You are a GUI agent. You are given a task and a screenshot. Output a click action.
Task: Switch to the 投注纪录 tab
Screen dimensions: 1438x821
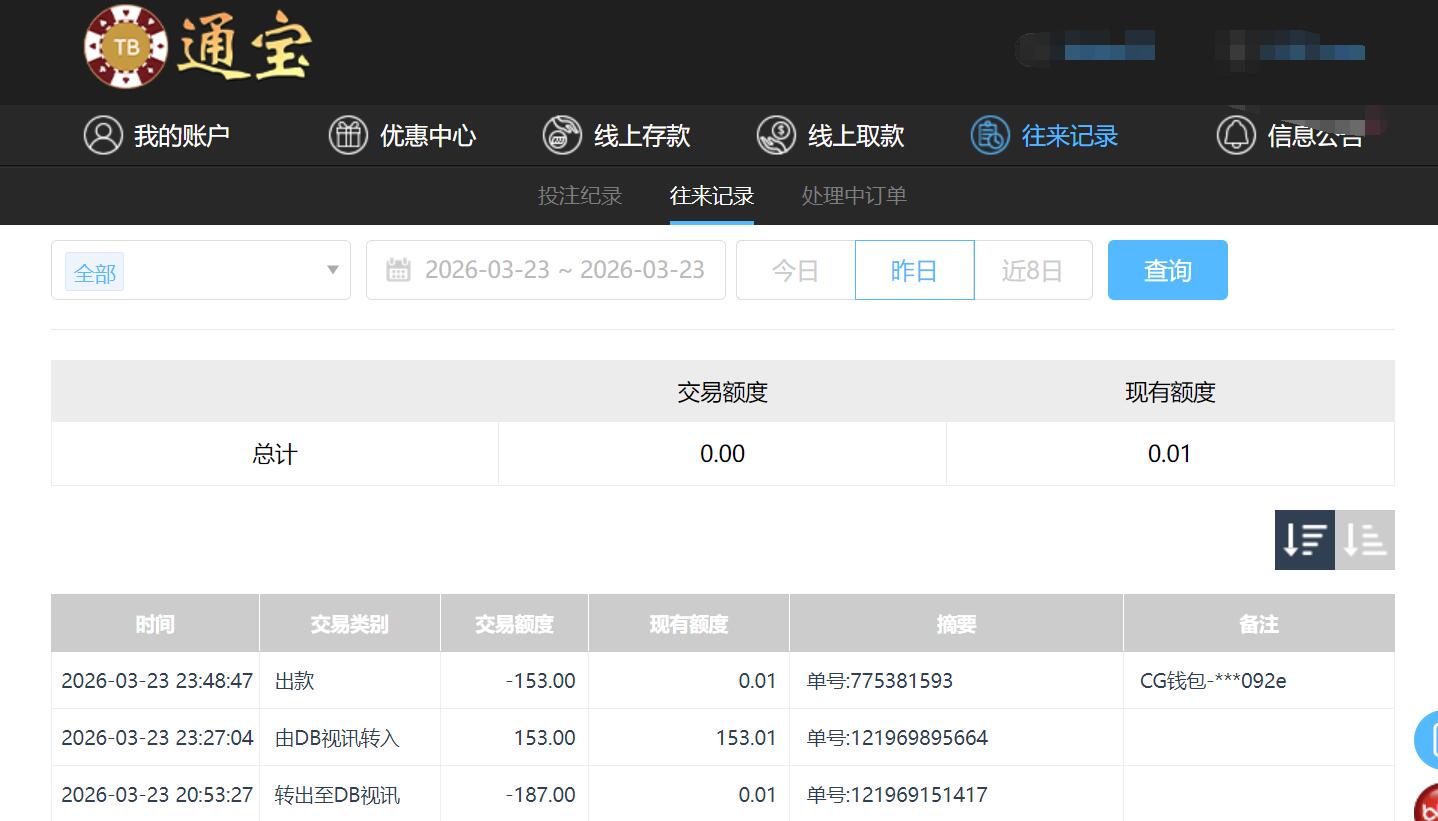pyautogui.click(x=580, y=196)
